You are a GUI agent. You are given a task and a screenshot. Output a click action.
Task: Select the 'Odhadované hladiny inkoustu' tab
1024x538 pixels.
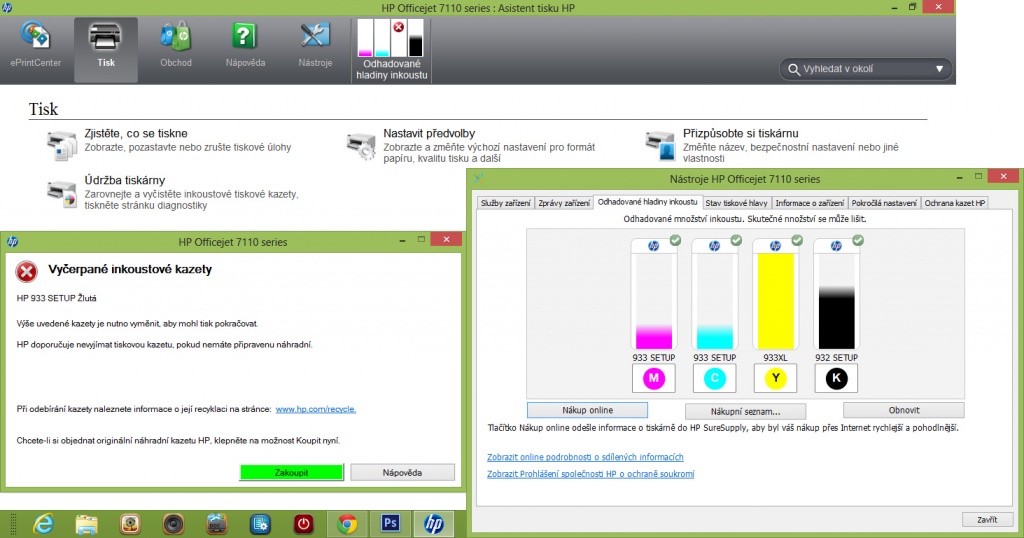[647, 202]
